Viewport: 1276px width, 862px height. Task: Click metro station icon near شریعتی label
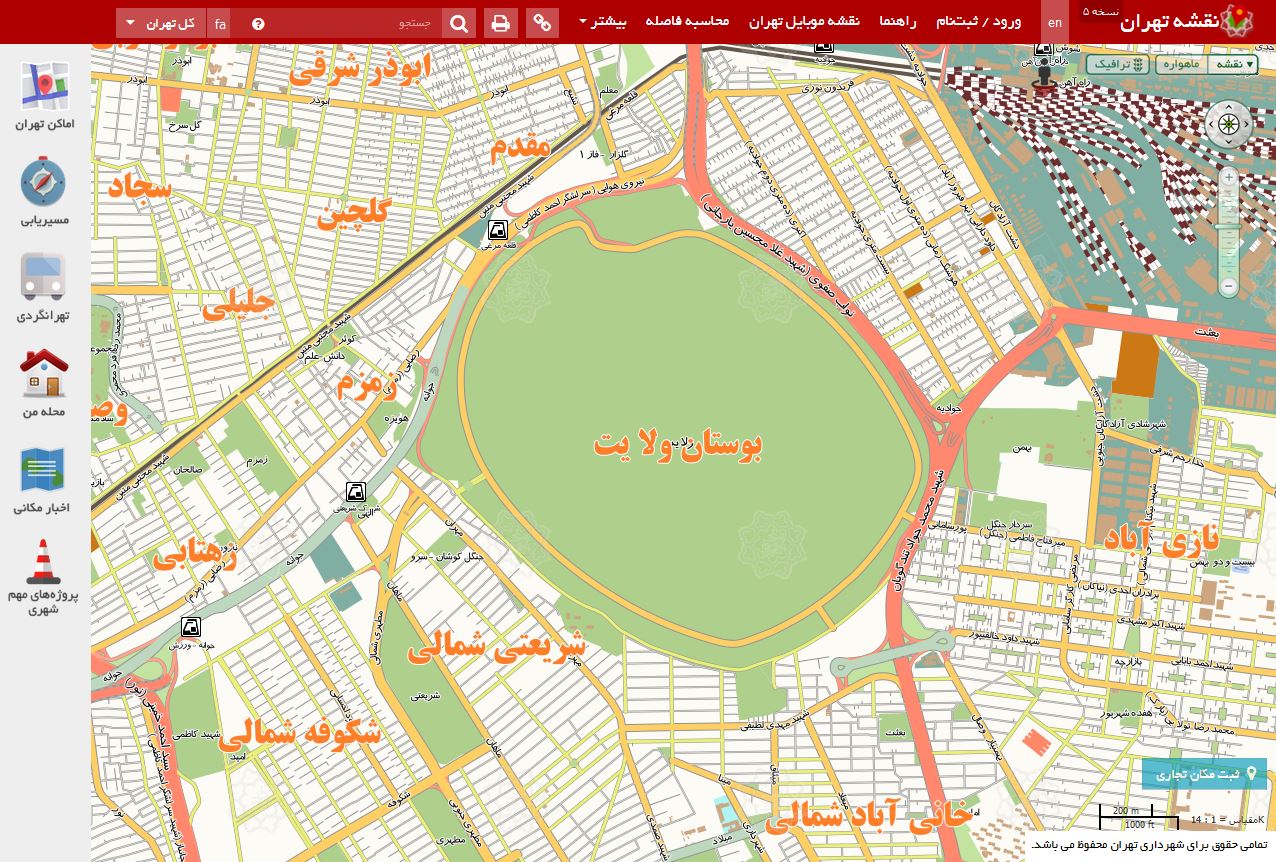click(355, 491)
